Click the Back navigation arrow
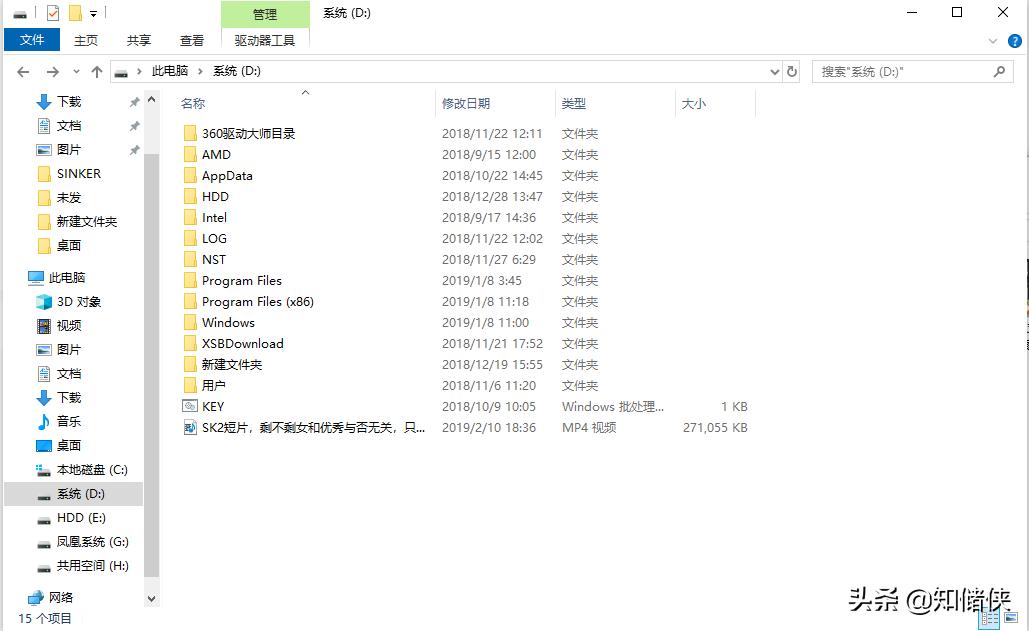The height and width of the screenshot is (631, 1029). point(22,71)
